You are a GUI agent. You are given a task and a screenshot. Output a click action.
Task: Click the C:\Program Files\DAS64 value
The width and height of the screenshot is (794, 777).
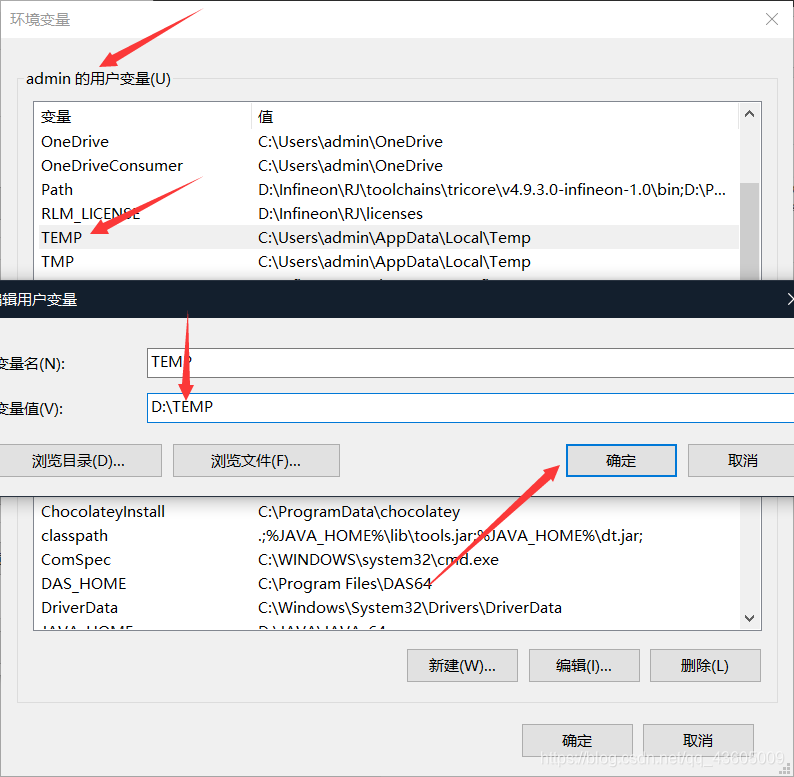click(x=344, y=584)
